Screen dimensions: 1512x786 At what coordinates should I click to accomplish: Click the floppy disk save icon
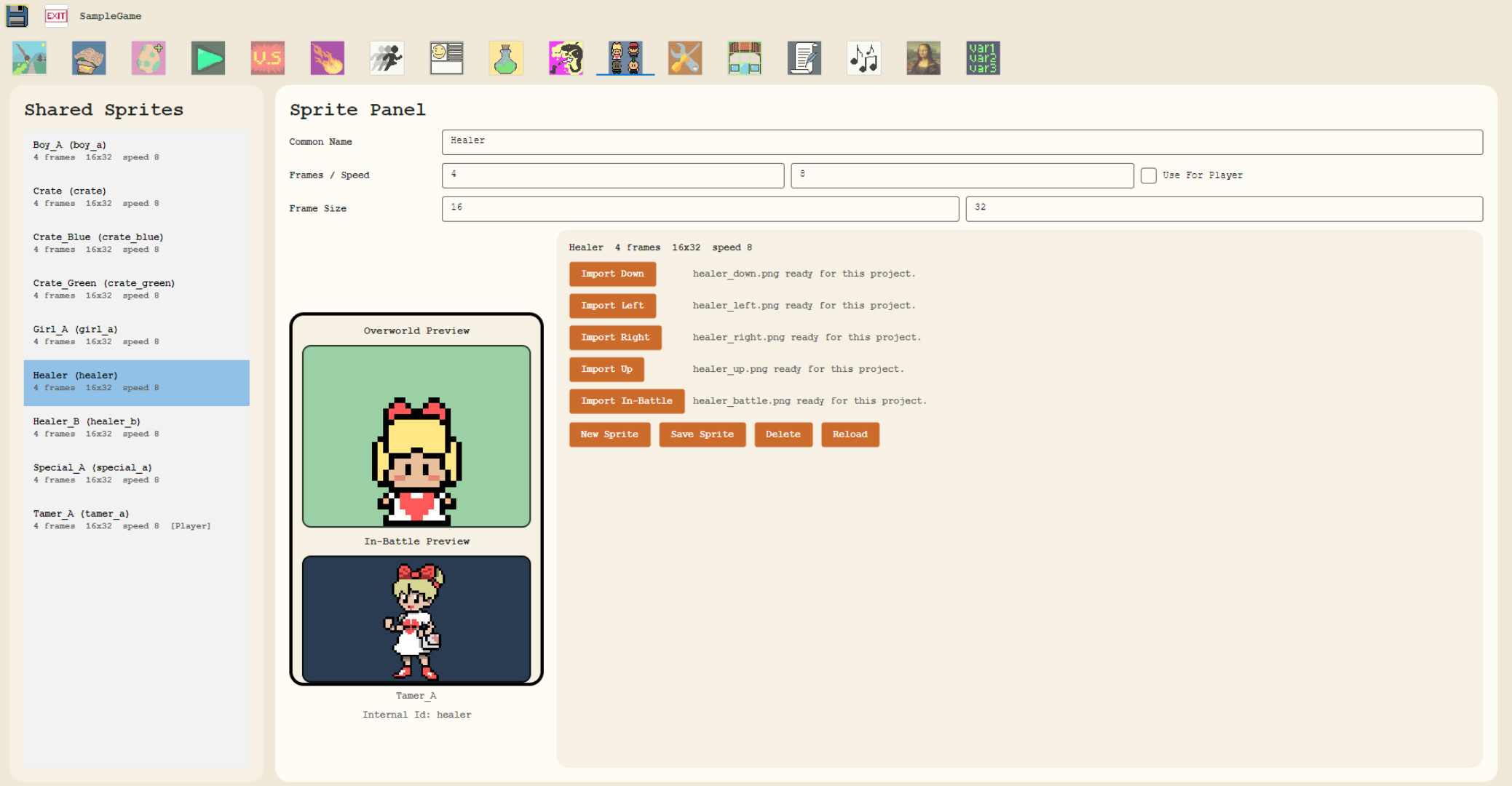pyautogui.click(x=17, y=15)
